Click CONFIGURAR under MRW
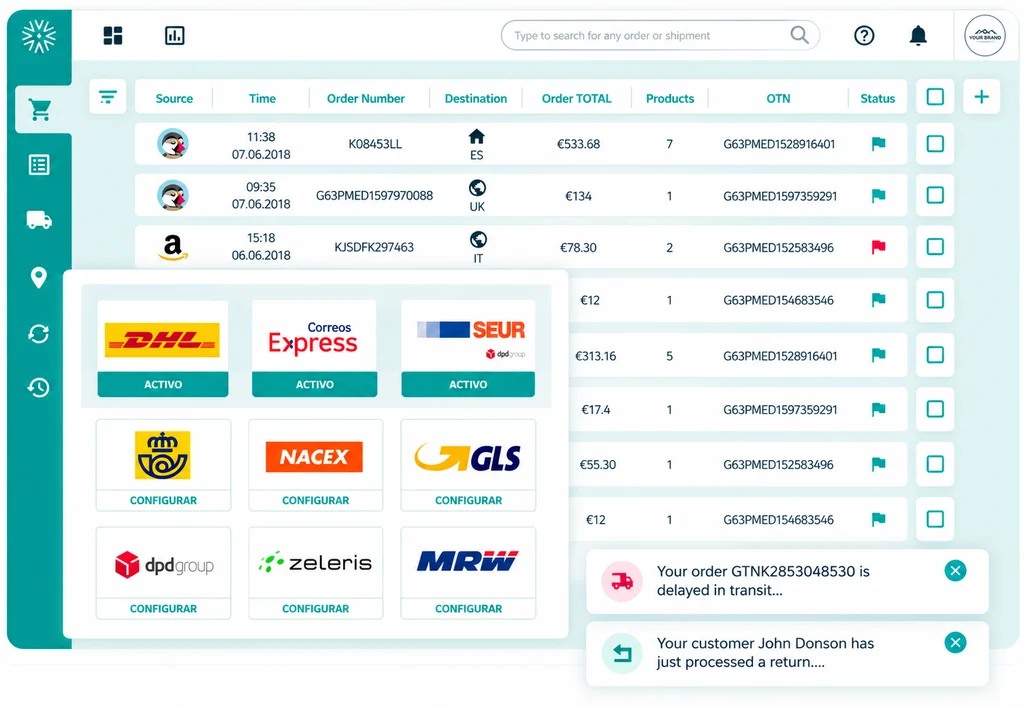The width and height of the screenshot is (1024, 707). 468,609
